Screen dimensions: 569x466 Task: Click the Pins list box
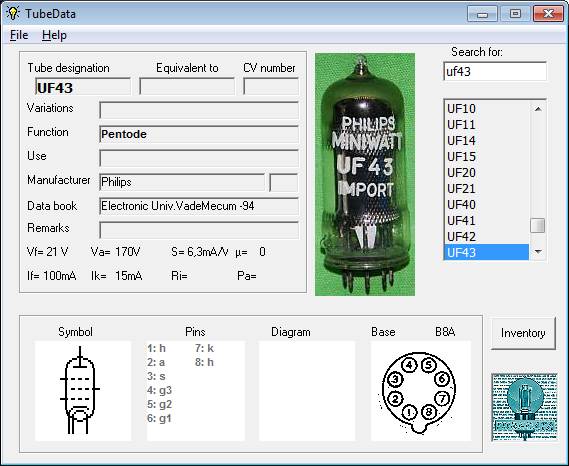(x=196, y=391)
